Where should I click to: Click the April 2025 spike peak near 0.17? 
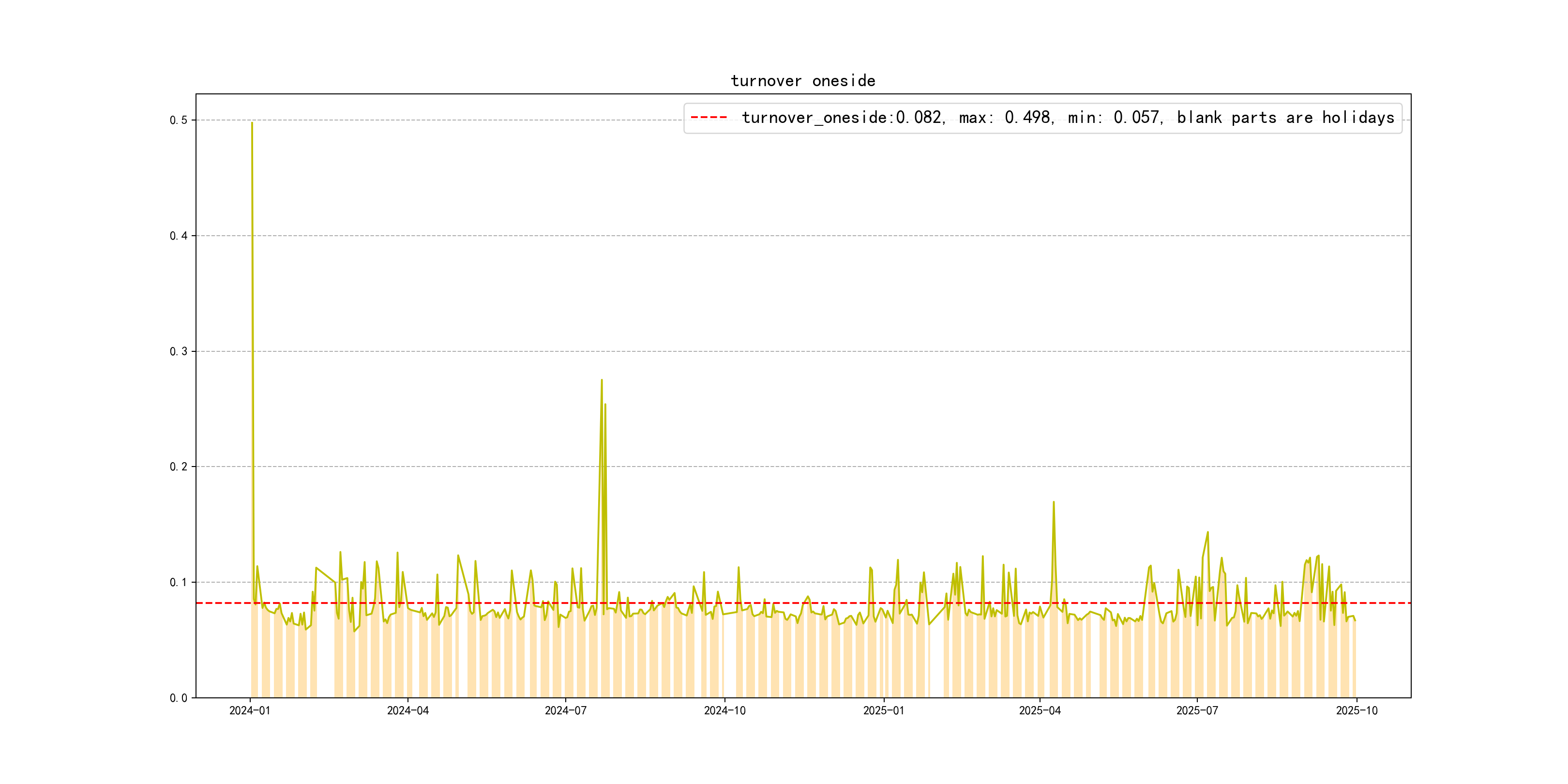(1054, 503)
